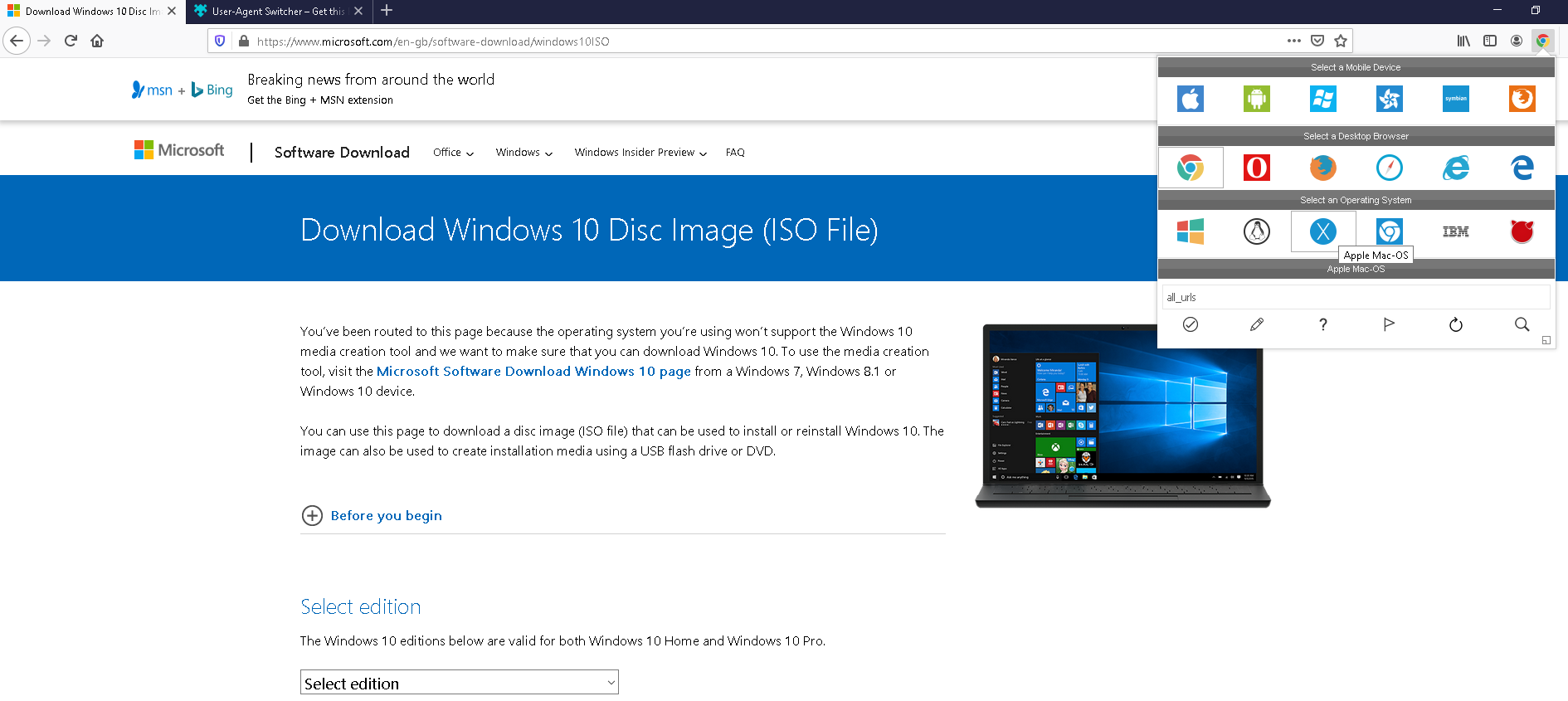Choose Chrome as the desktop browser
Screen dimensions: 1568x701
[1191, 168]
